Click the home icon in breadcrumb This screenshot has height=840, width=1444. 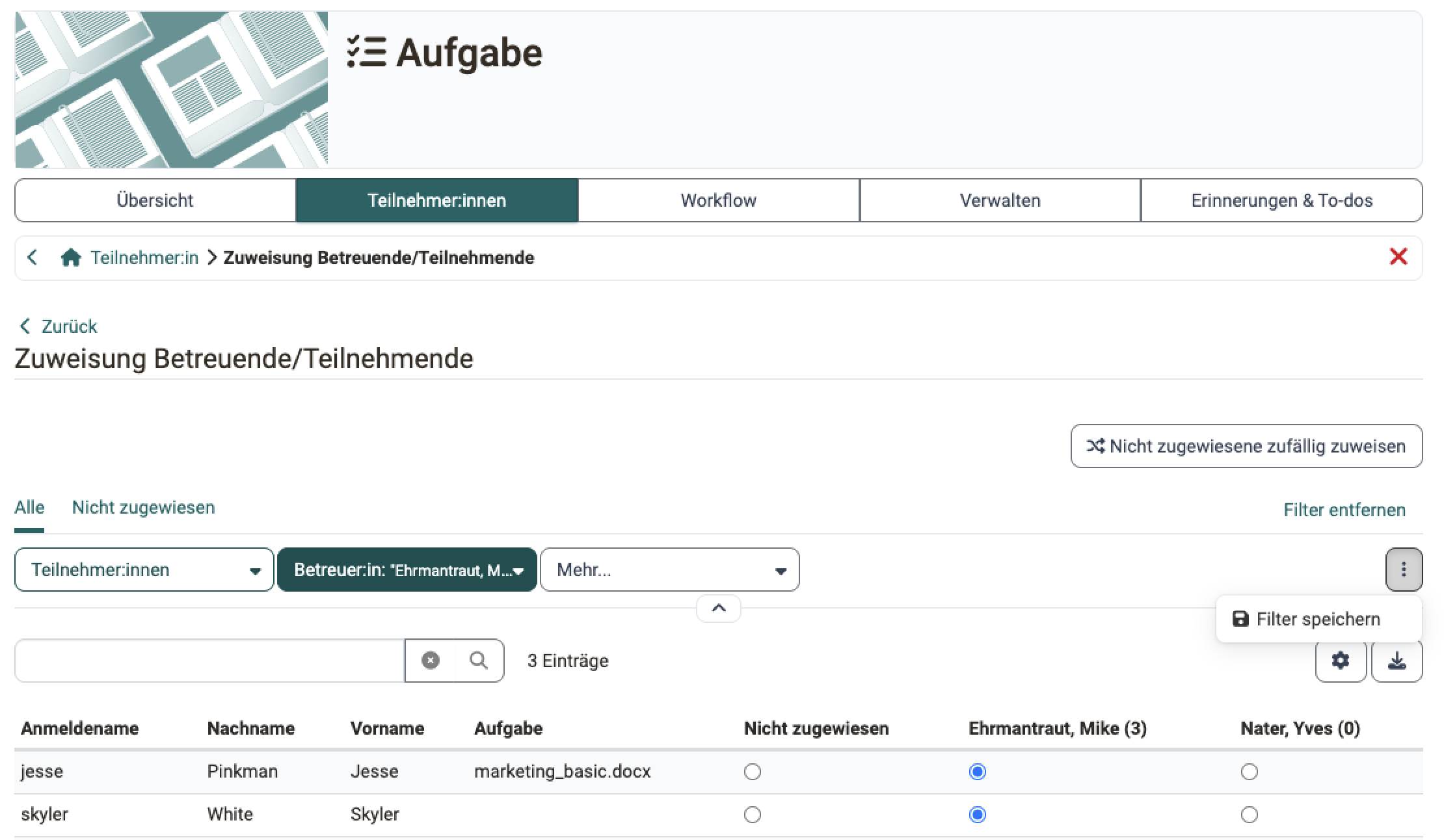(x=70, y=258)
